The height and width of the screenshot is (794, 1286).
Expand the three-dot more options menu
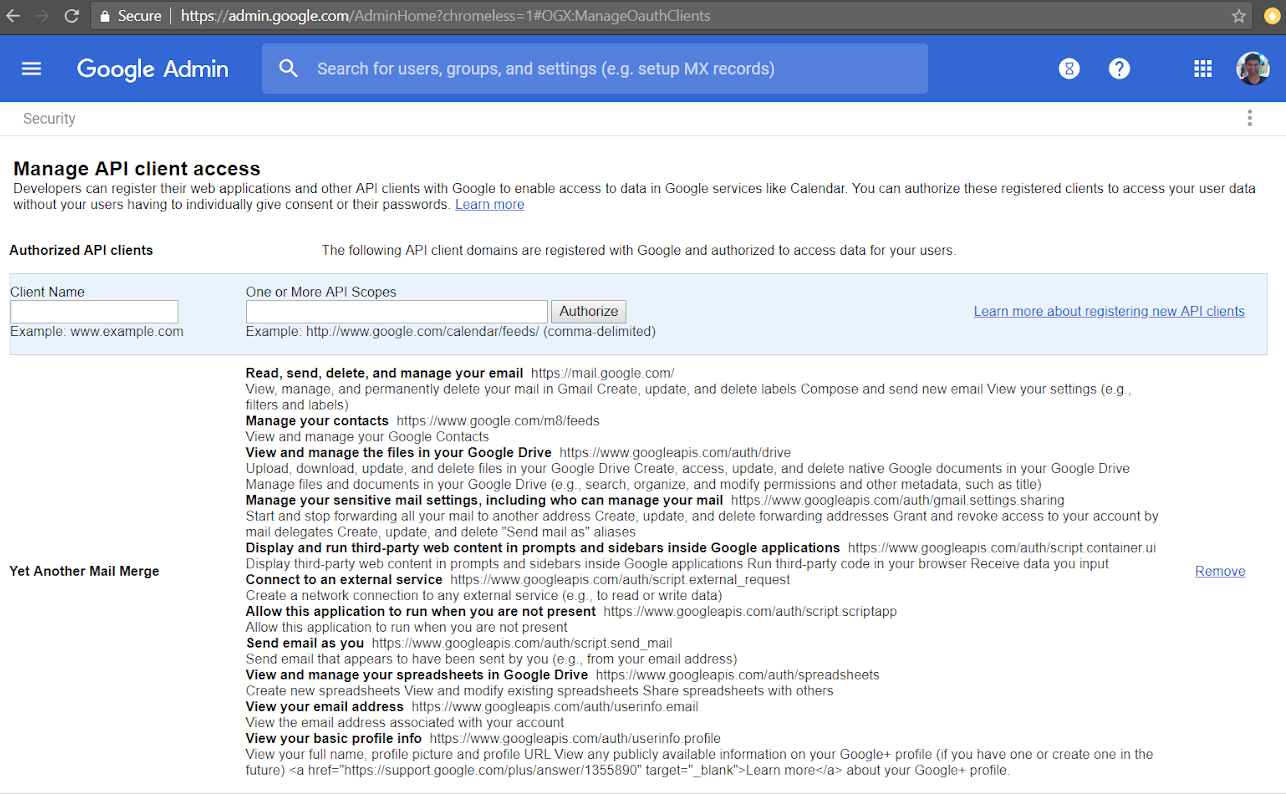coord(1249,118)
